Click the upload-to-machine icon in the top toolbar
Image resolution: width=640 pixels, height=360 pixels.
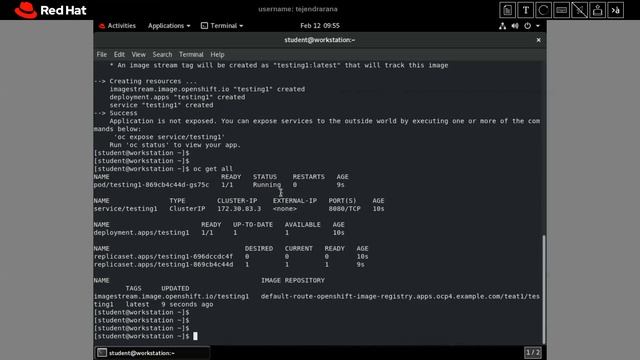[598, 10]
